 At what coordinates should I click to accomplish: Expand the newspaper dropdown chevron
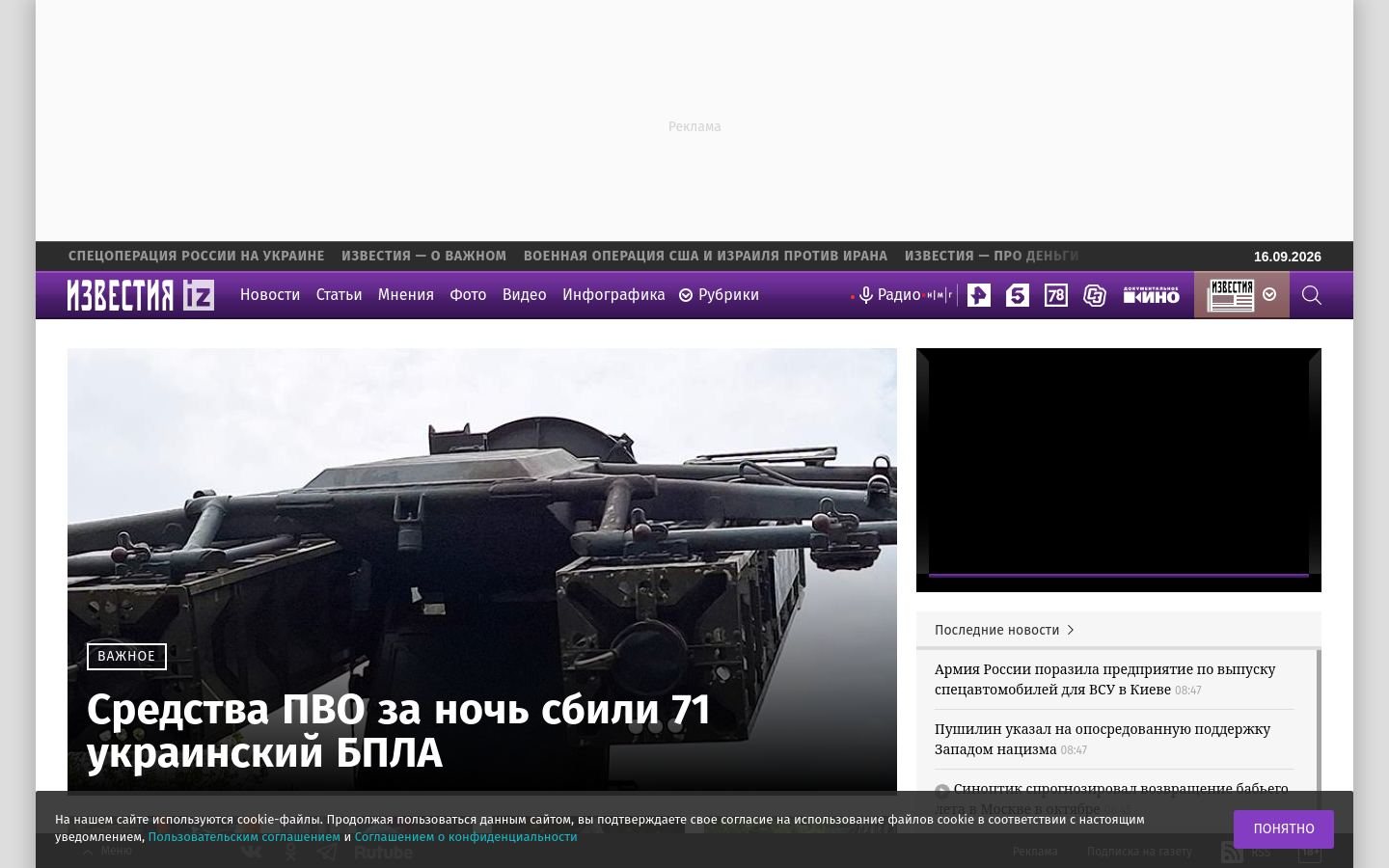point(1269,295)
